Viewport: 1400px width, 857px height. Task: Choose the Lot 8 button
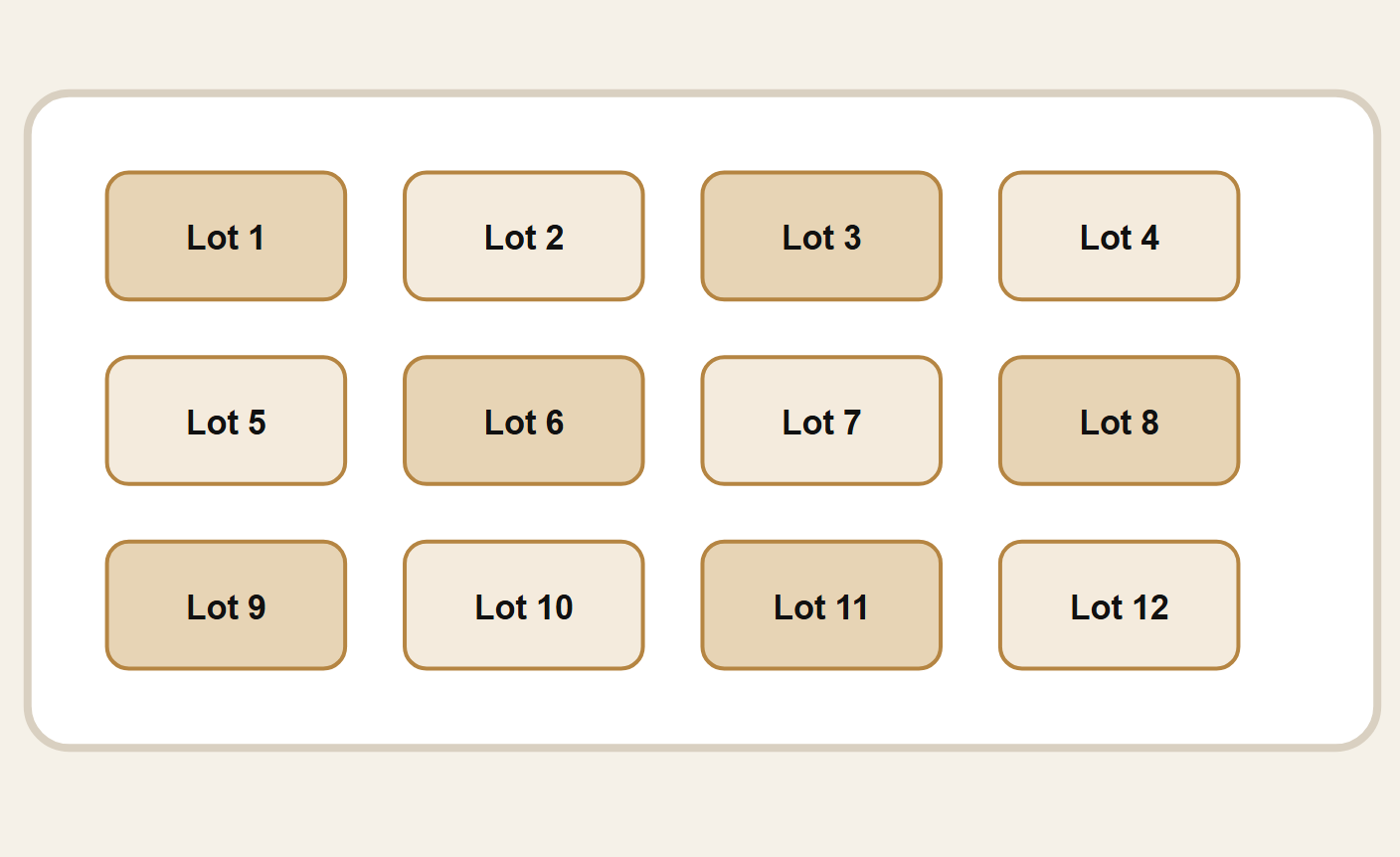1120,421
